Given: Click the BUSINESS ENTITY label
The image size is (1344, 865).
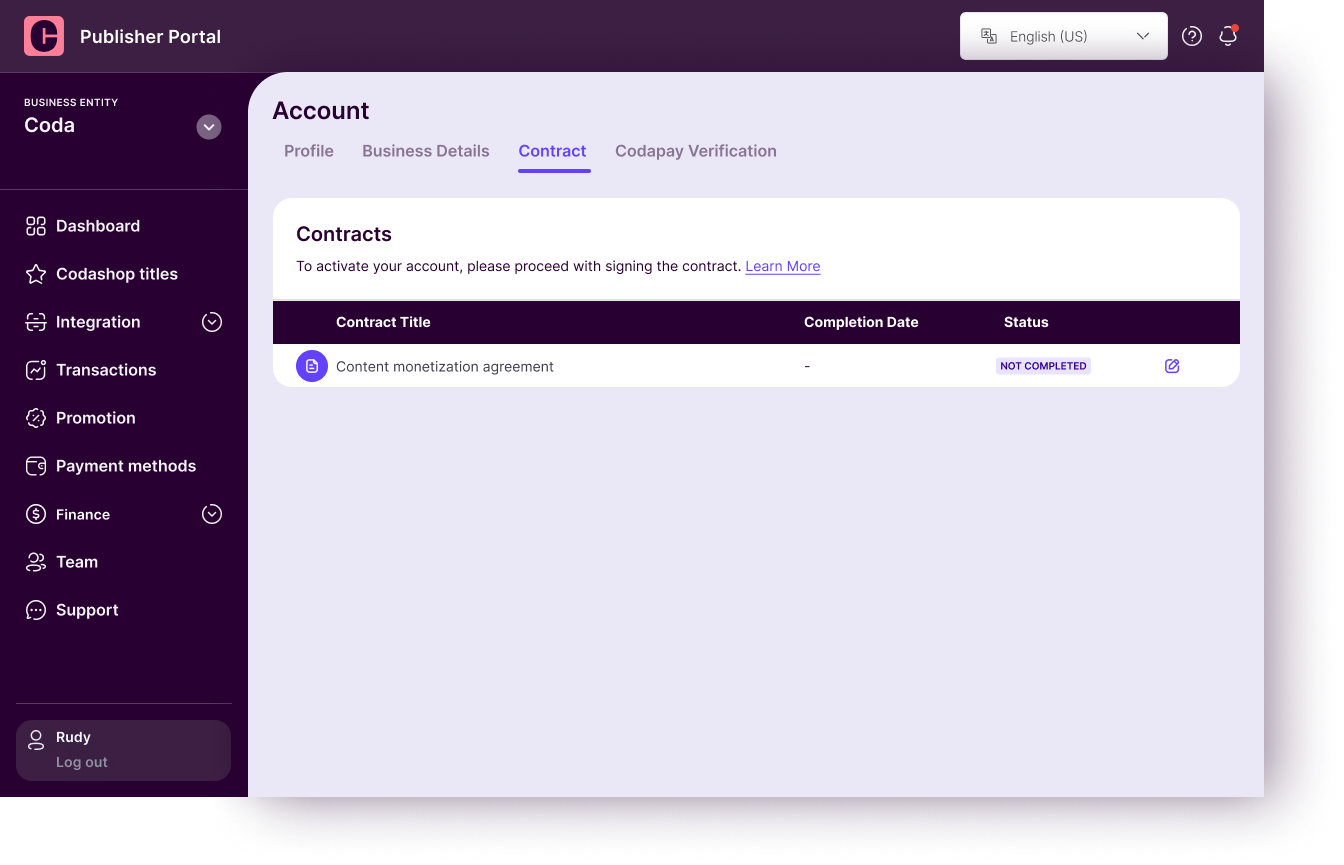Looking at the screenshot, I should tap(71, 102).
